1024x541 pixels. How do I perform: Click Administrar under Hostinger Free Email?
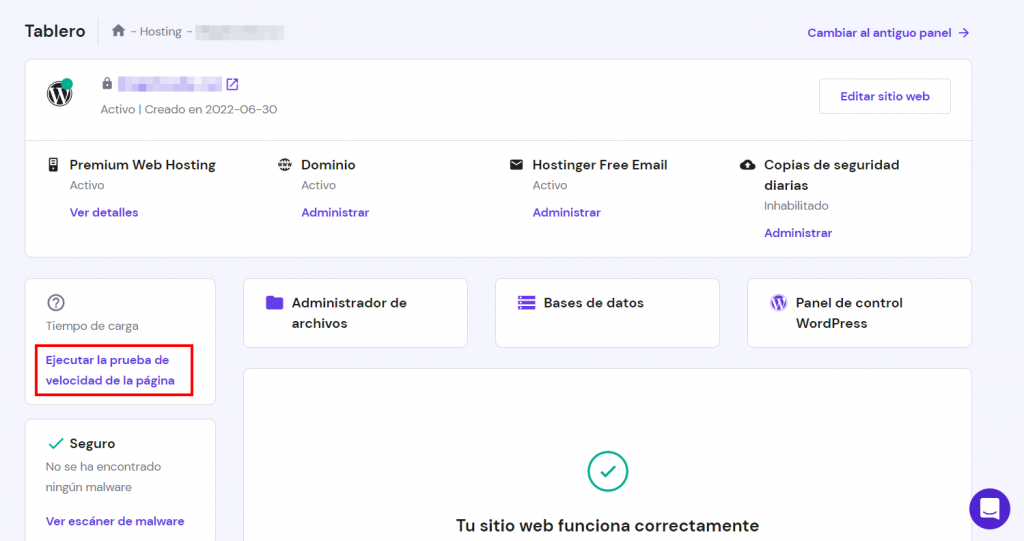point(566,212)
